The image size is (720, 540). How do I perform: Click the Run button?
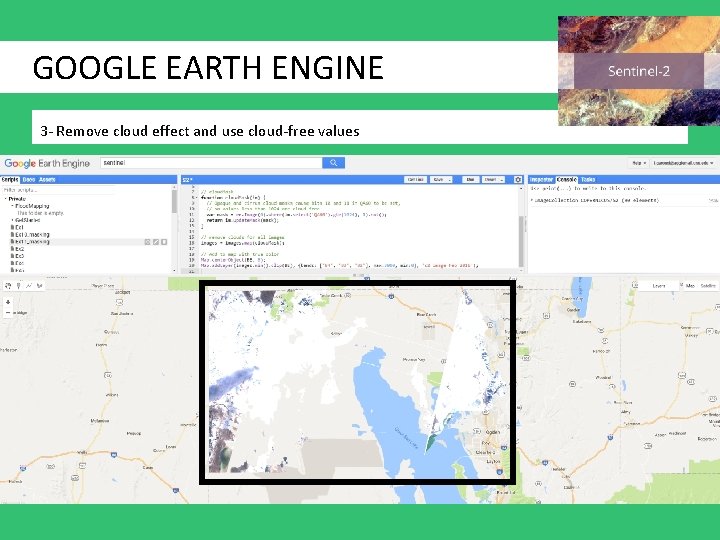tap(470, 180)
